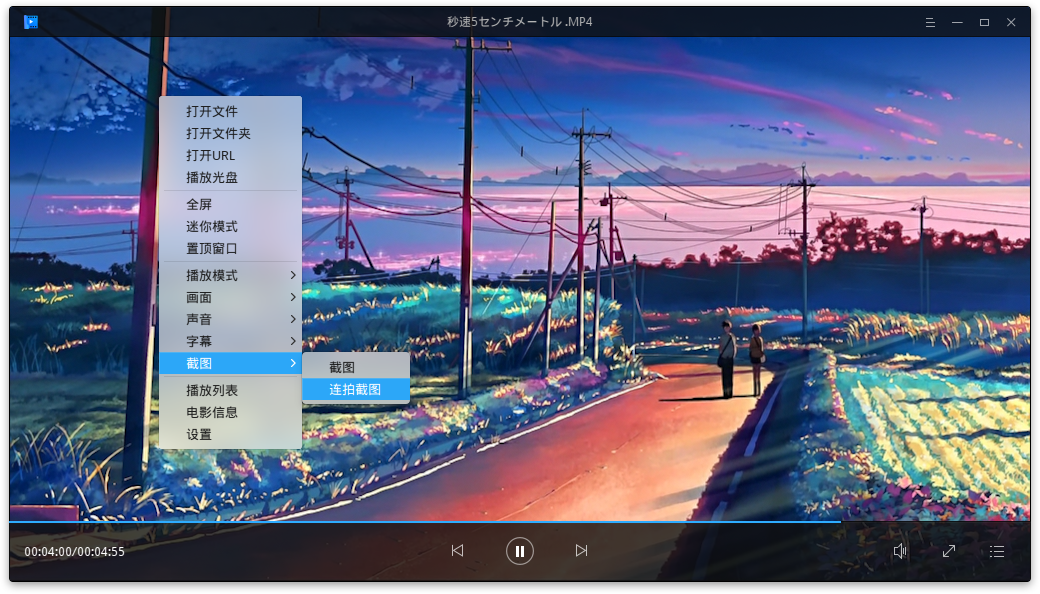Select 连拍截图 burst screenshot option

[x=356, y=389]
